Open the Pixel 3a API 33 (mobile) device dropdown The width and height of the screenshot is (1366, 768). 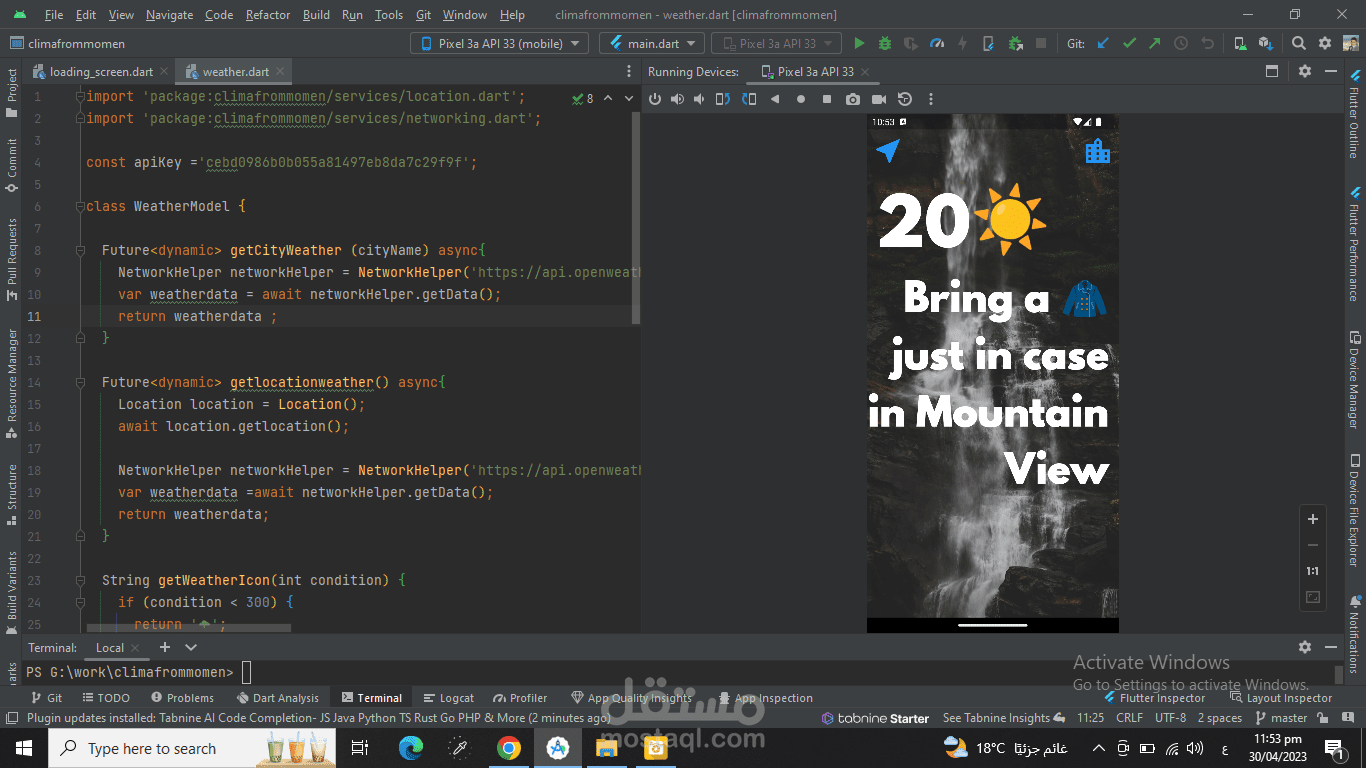click(x=500, y=43)
